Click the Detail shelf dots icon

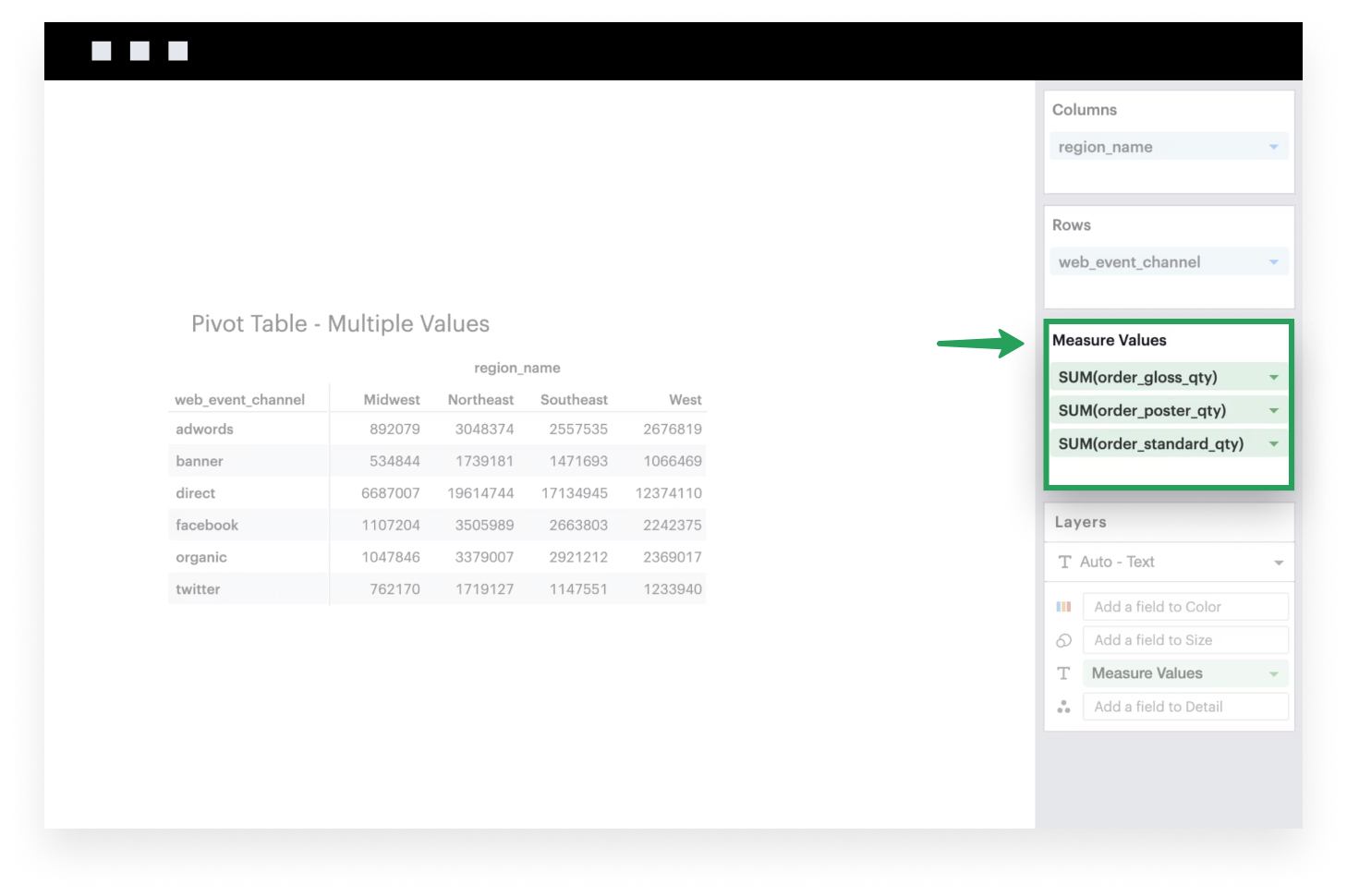(x=1063, y=706)
